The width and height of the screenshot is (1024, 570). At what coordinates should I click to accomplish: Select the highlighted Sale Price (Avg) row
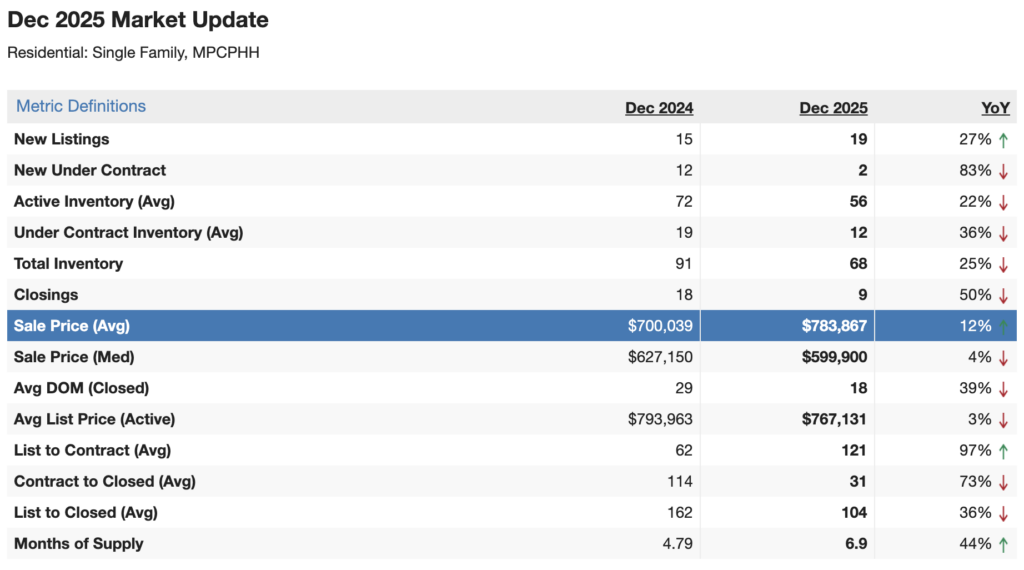72,326
